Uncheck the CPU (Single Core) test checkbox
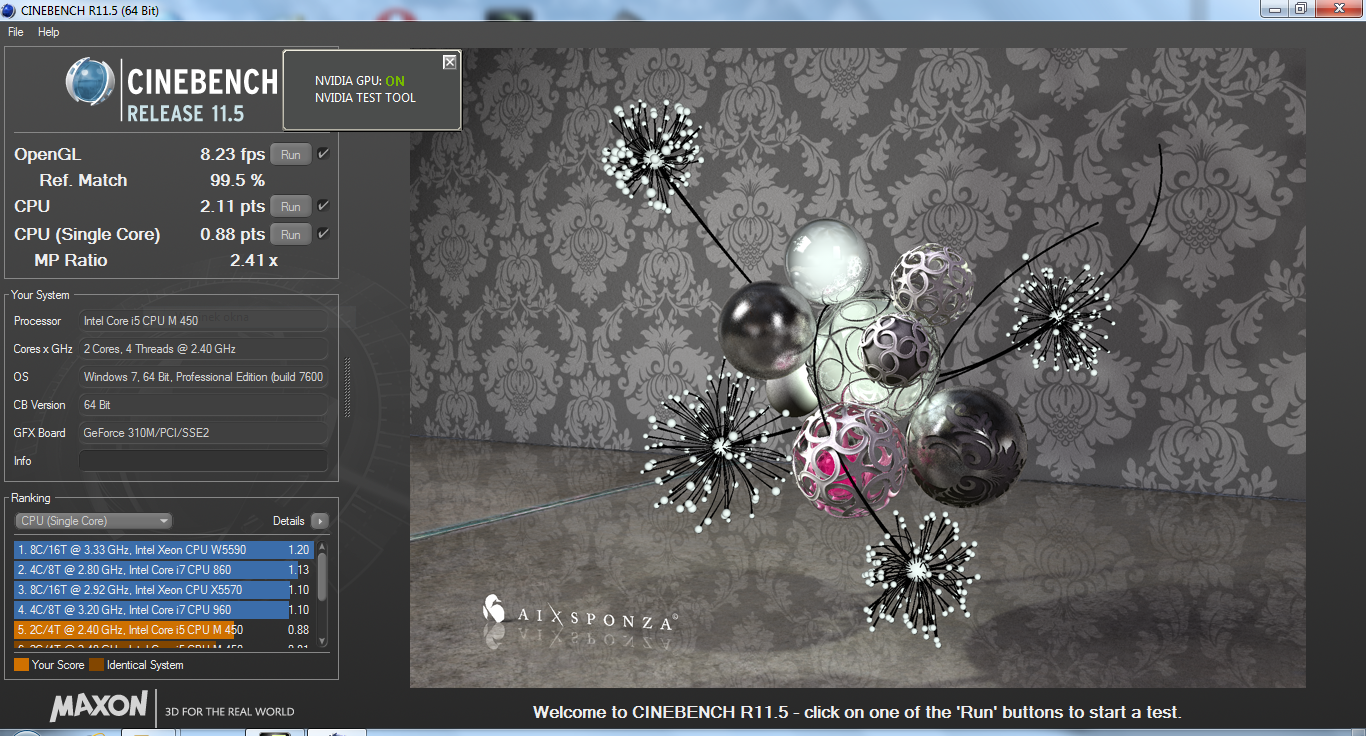The image size is (1366, 736). (x=323, y=234)
